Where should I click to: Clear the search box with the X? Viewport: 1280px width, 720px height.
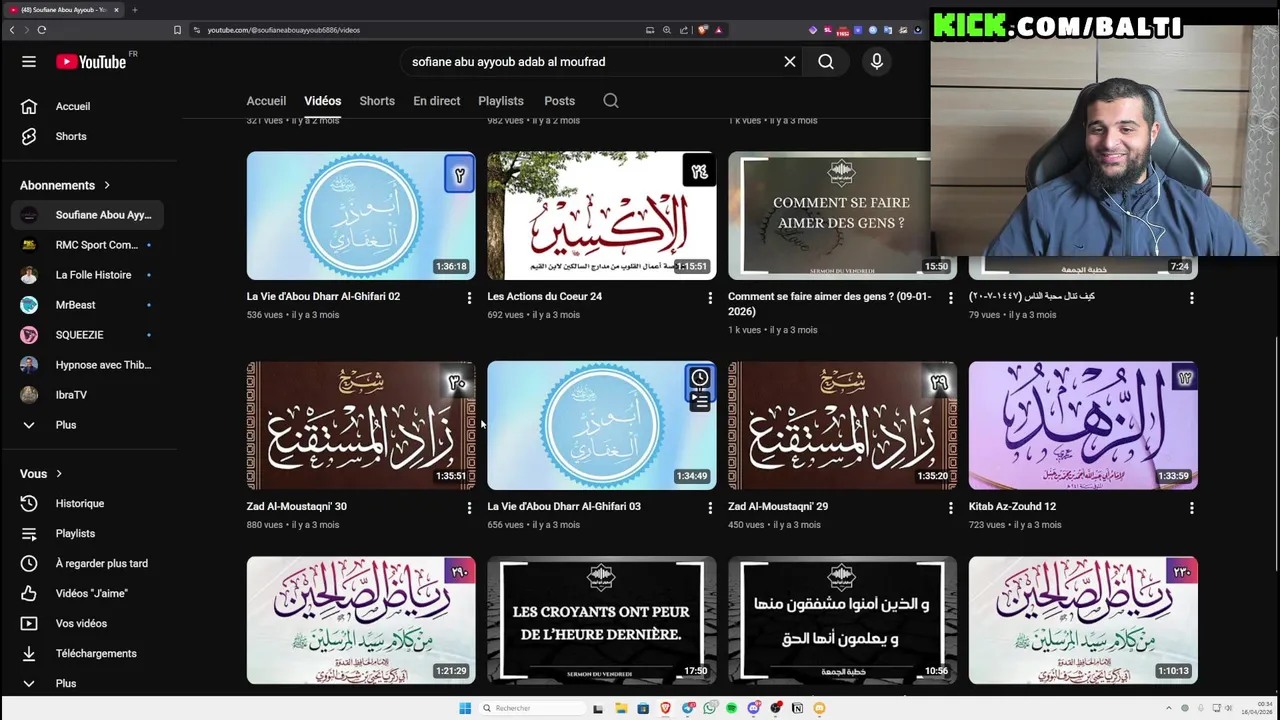pyautogui.click(x=790, y=62)
